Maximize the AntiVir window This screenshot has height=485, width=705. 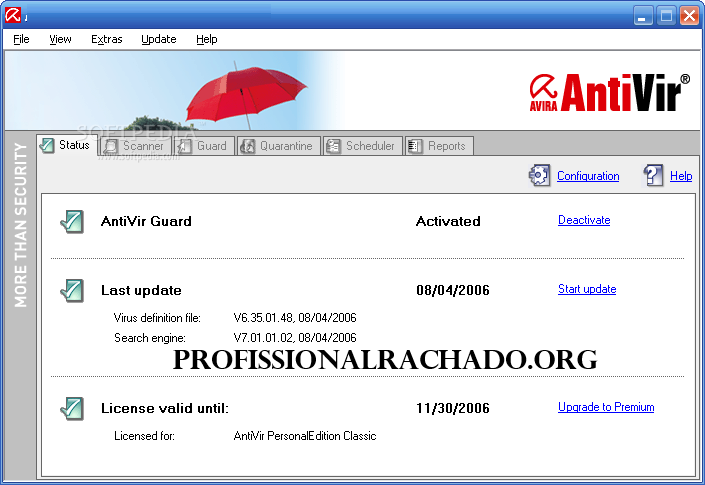click(666, 16)
